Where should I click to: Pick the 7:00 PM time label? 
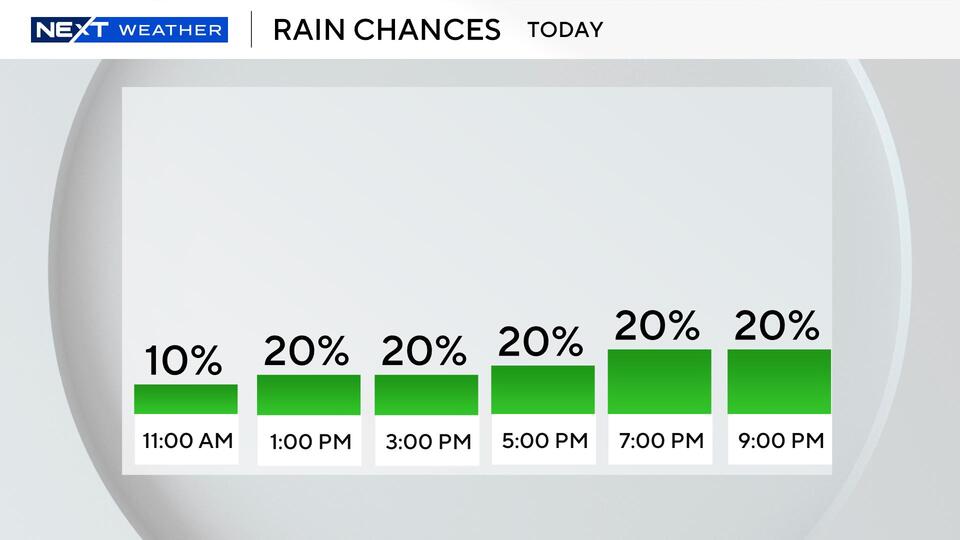[660, 440]
